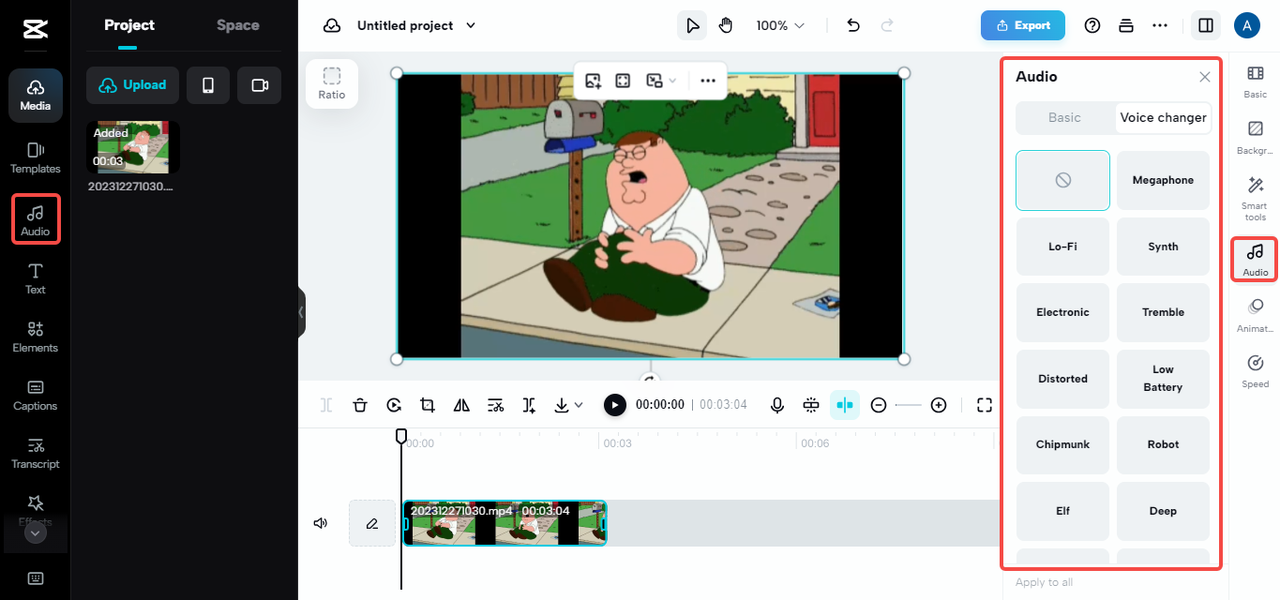The height and width of the screenshot is (600, 1280).
Task: Open the account avatar A
Action: pos(1247,25)
